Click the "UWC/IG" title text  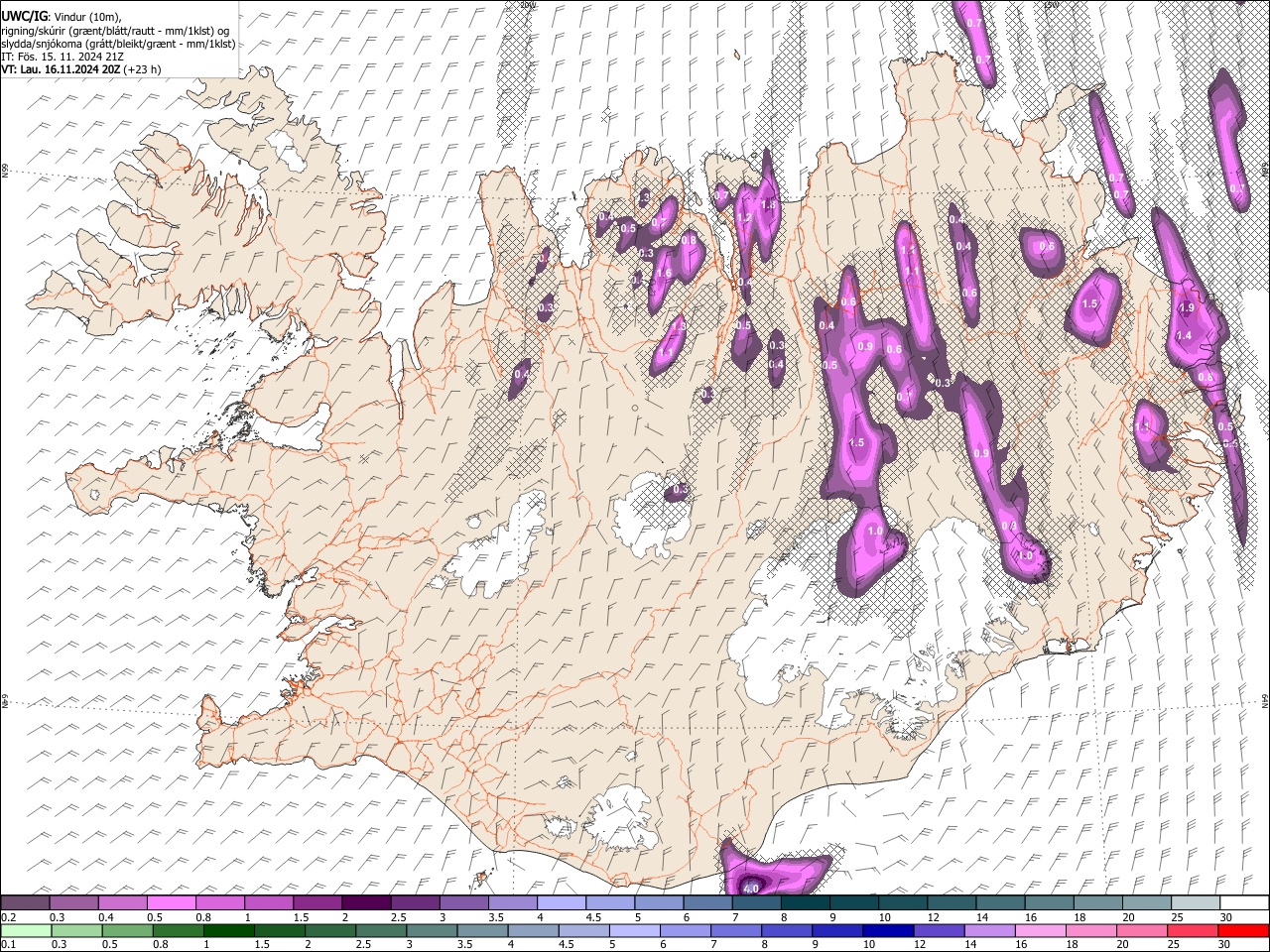tap(25, 16)
